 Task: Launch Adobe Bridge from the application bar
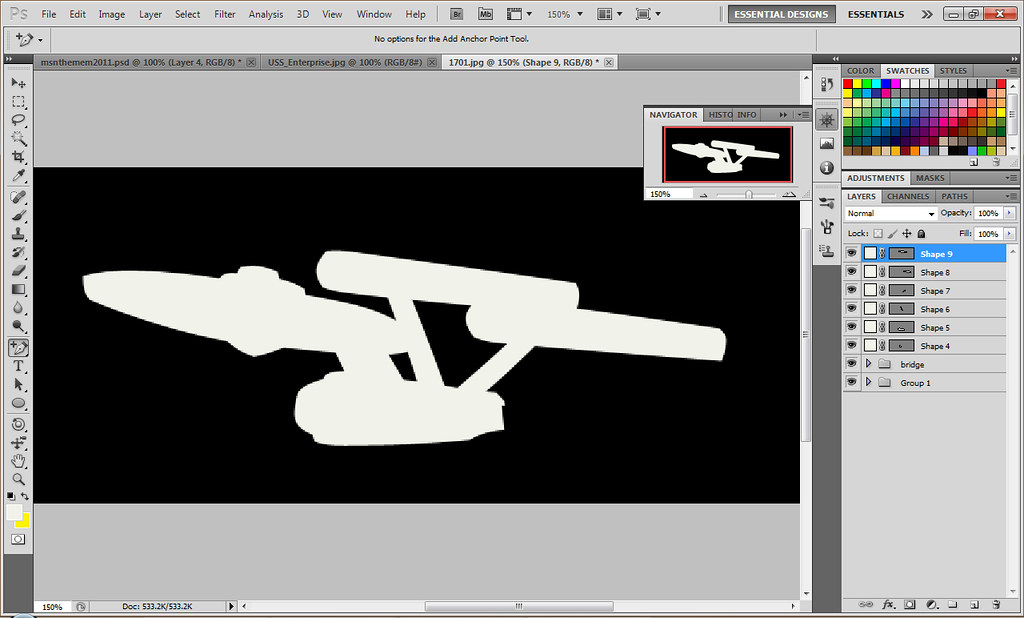pyautogui.click(x=456, y=14)
